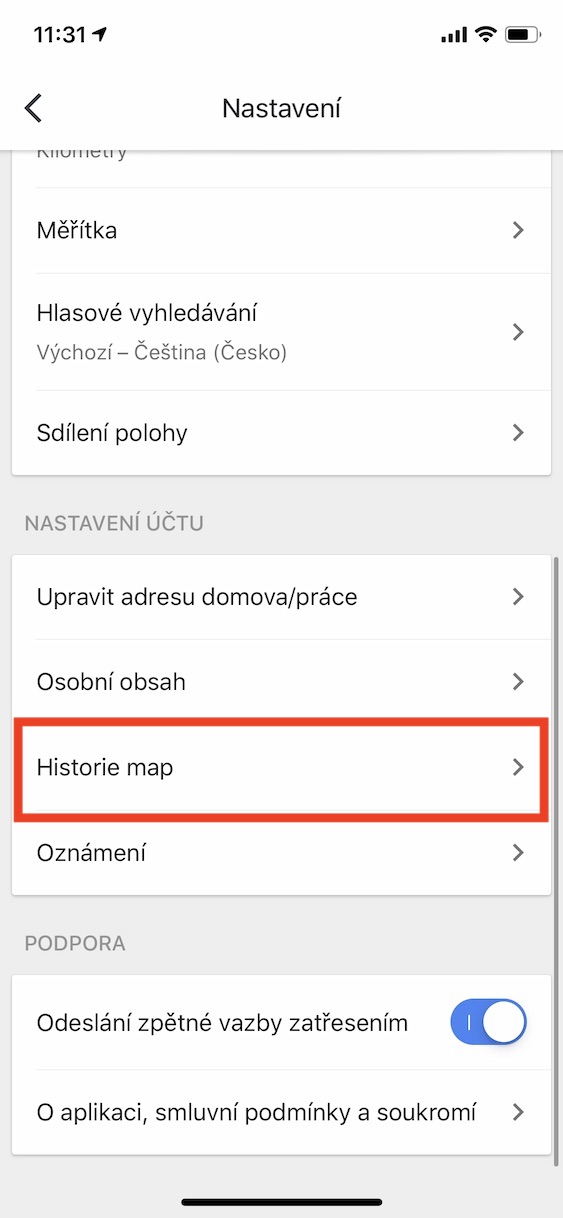Image resolution: width=563 pixels, height=1218 pixels.
Task: Toggle Odeslání zpětné vazby zatřesením switch
Action: 489,1023
